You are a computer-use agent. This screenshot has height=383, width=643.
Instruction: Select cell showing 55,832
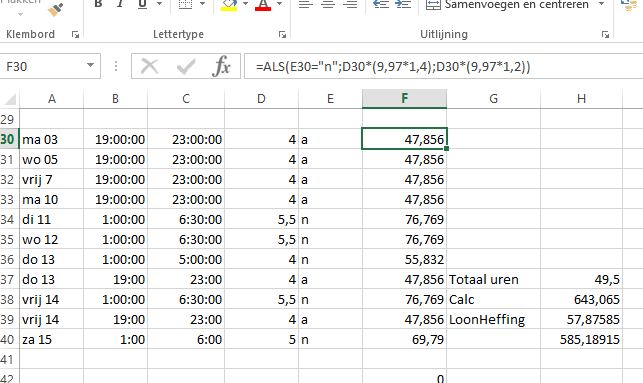coord(404,260)
